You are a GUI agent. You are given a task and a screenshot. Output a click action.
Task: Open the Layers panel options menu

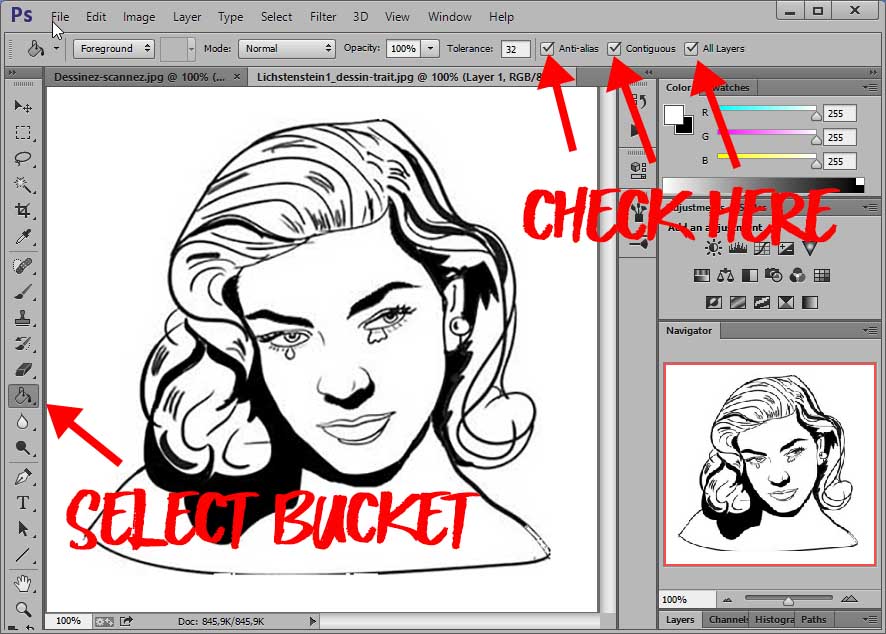870,619
